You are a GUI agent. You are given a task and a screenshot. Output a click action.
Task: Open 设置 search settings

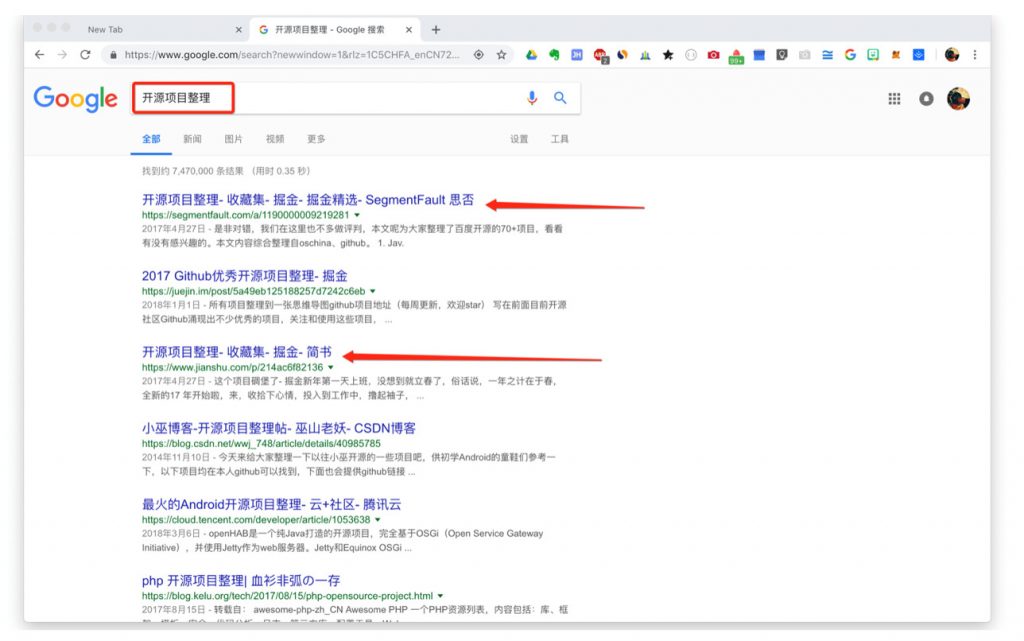pos(519,139)
